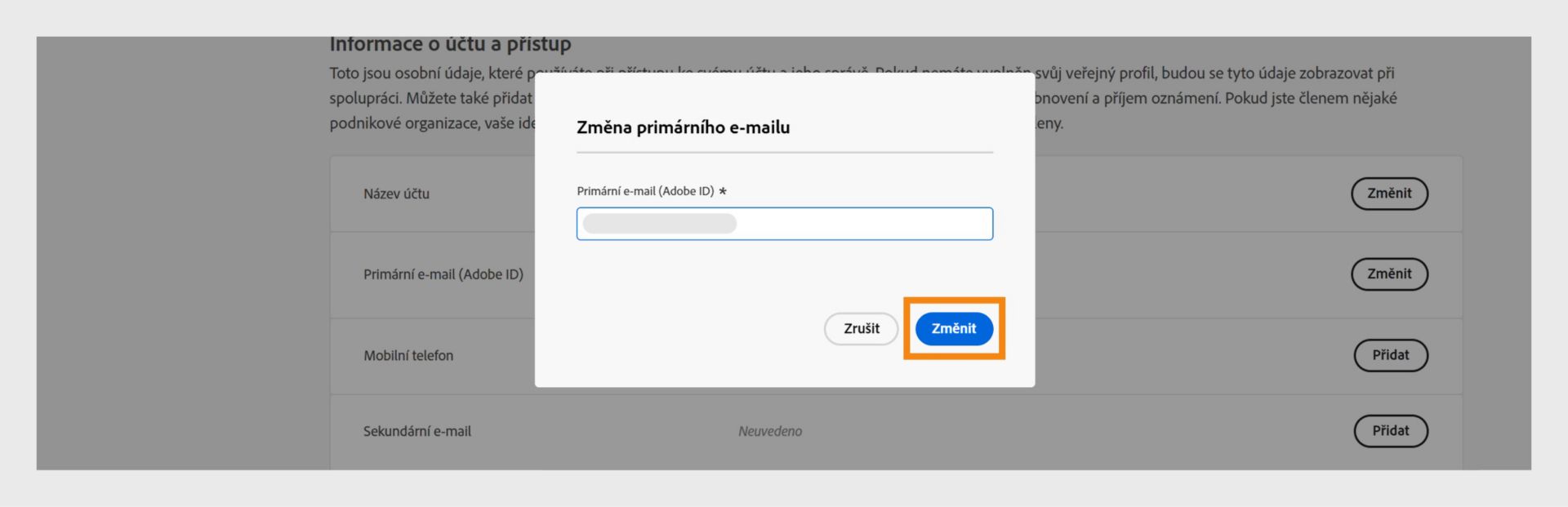Click Změnit in the background Primární e-mail row
The image size is (1568, 507).
coord(1389,274)
